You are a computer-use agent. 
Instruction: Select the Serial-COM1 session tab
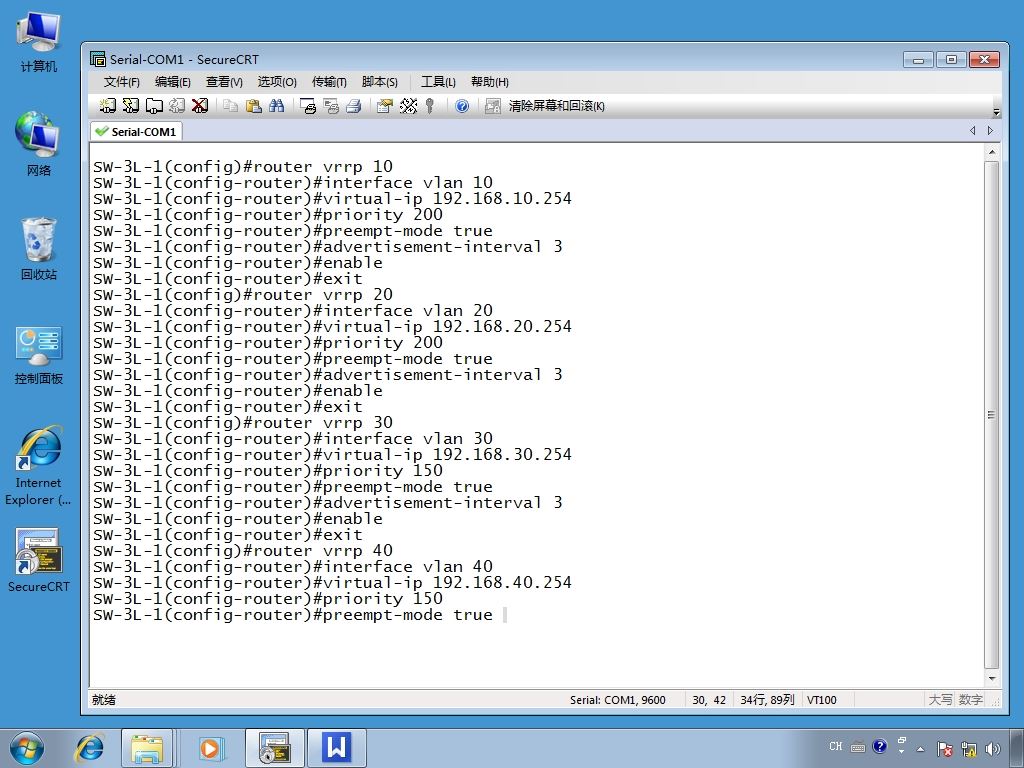coord(136,131)
